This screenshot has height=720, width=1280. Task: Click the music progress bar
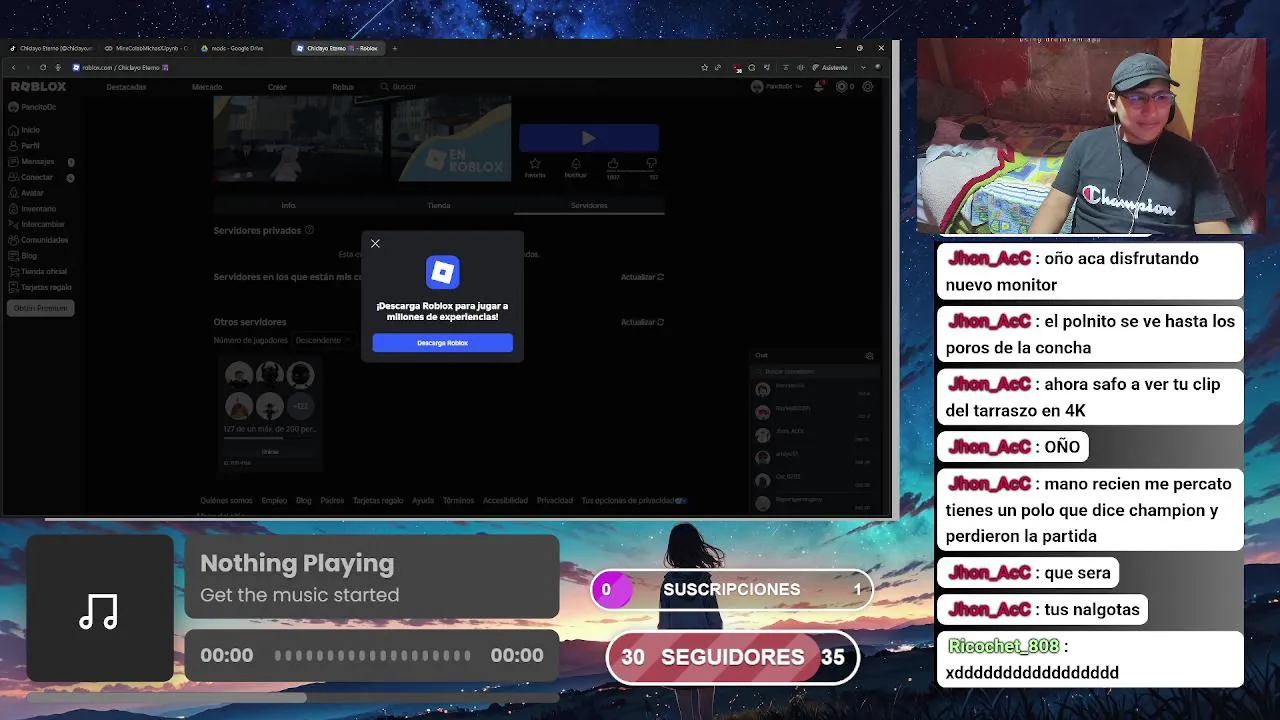click(372, 655)
